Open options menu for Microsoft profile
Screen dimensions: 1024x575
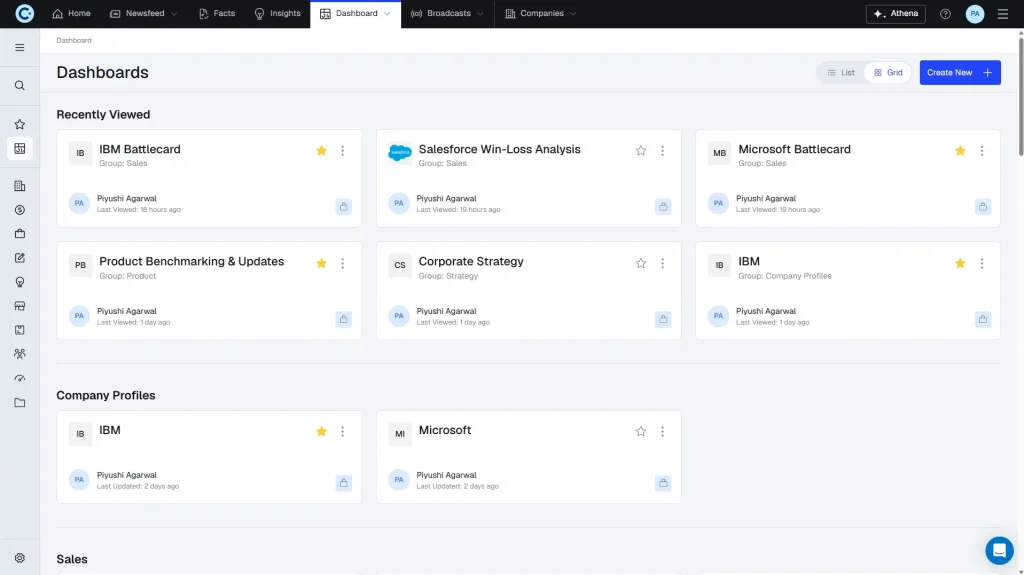tap(662, 431)
